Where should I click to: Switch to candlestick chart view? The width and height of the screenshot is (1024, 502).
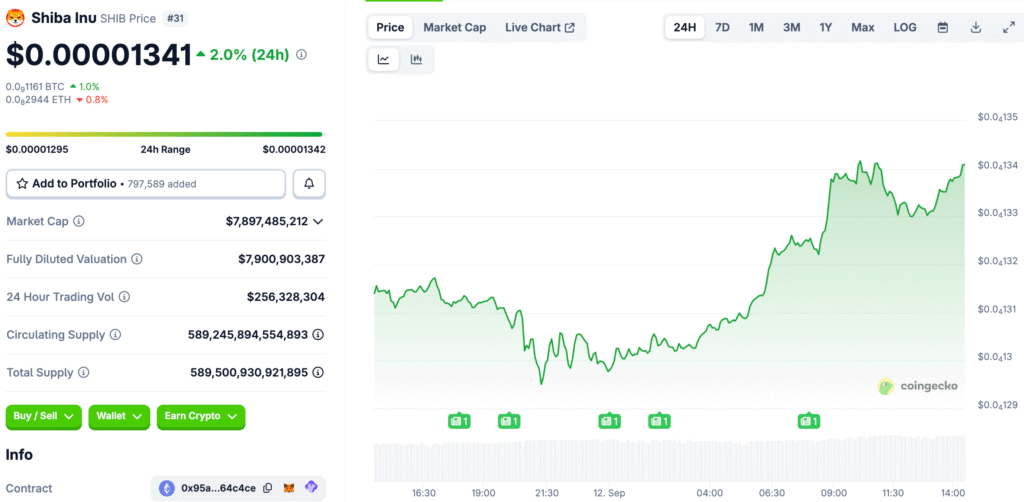(x=416, y=59)
